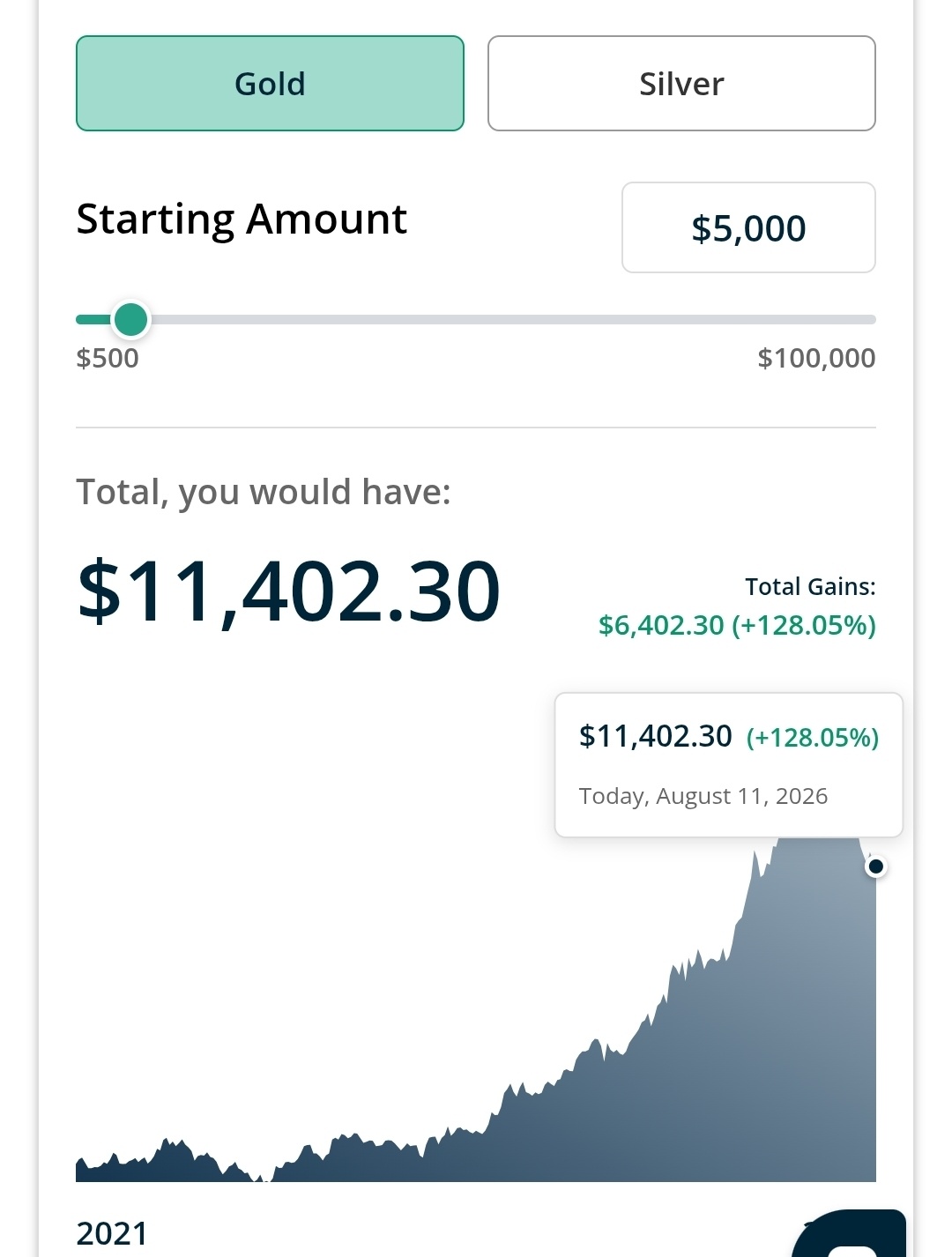Click the $5,000 starting amount field
Screen dimensions: 952x1257
click(x=748, y=227)
